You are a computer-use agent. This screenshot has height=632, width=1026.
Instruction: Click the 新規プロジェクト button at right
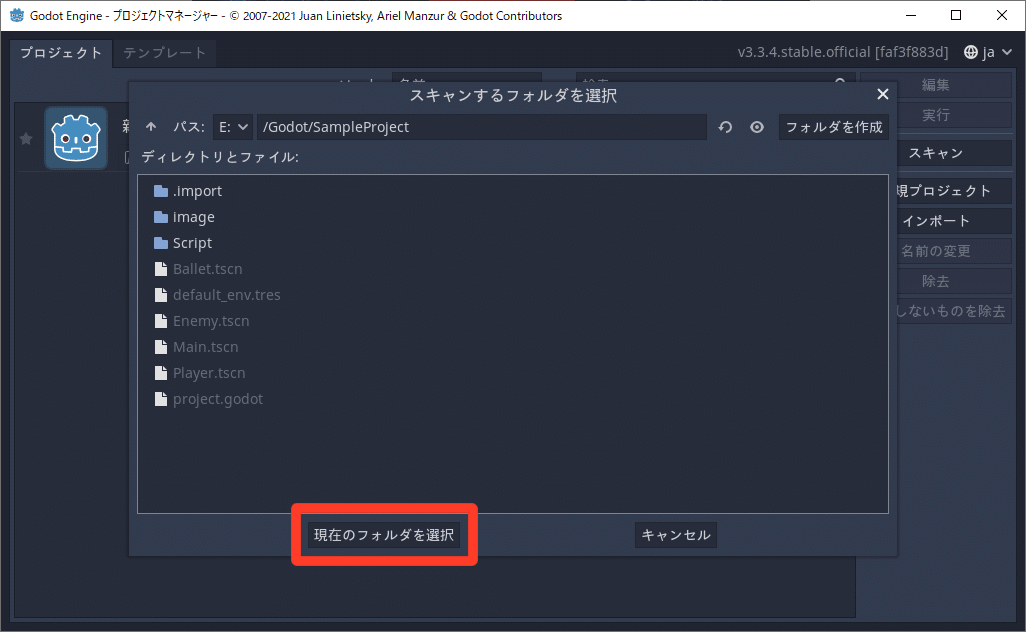coord(953,191)
